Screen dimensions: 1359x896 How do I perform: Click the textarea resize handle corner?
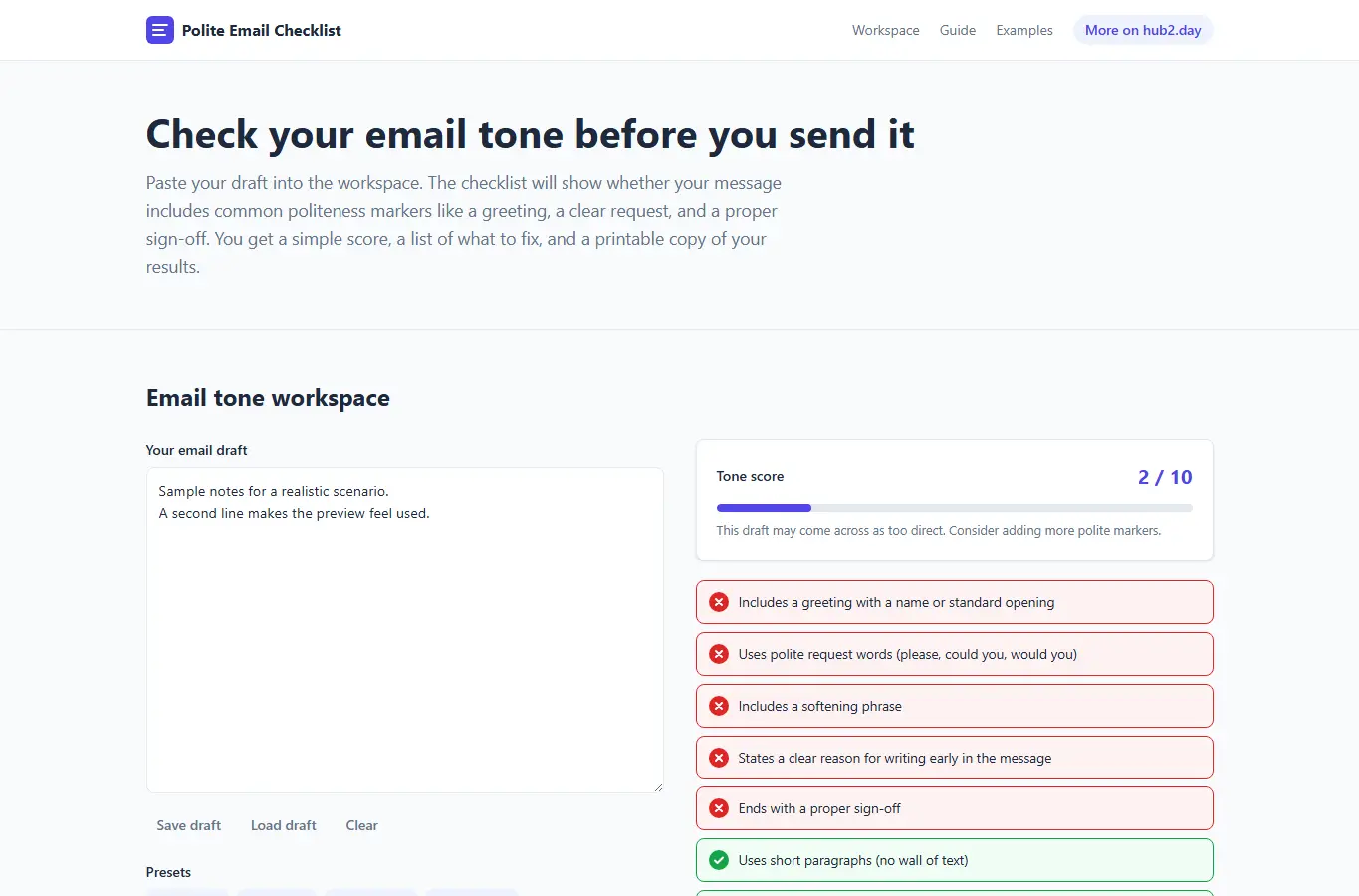coord(657,786)
